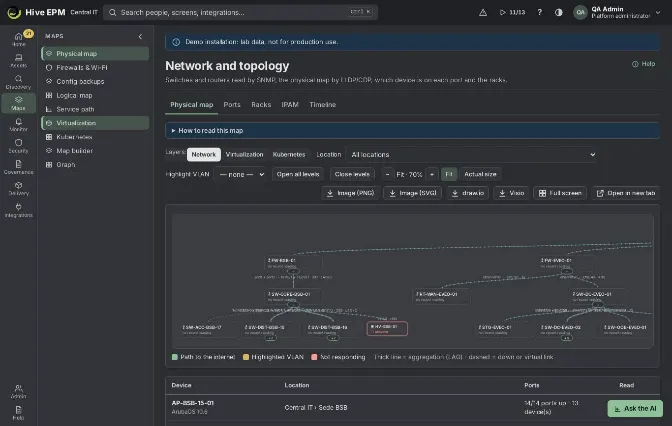Click the global search field
The width and height of the screenshot is (672, 426).
coord(240,12)
